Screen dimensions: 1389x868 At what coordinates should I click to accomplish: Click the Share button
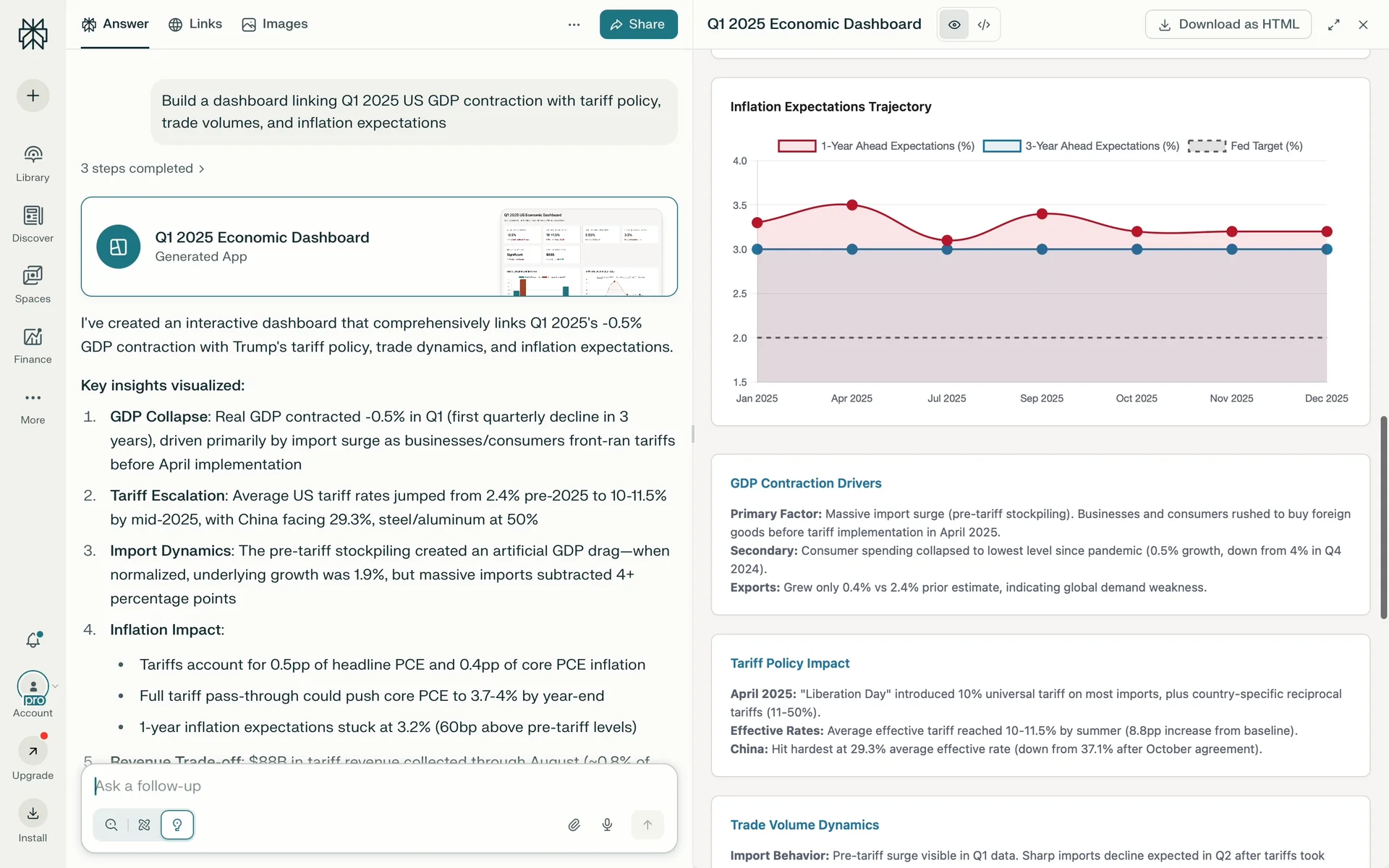[x=638, y=25]
